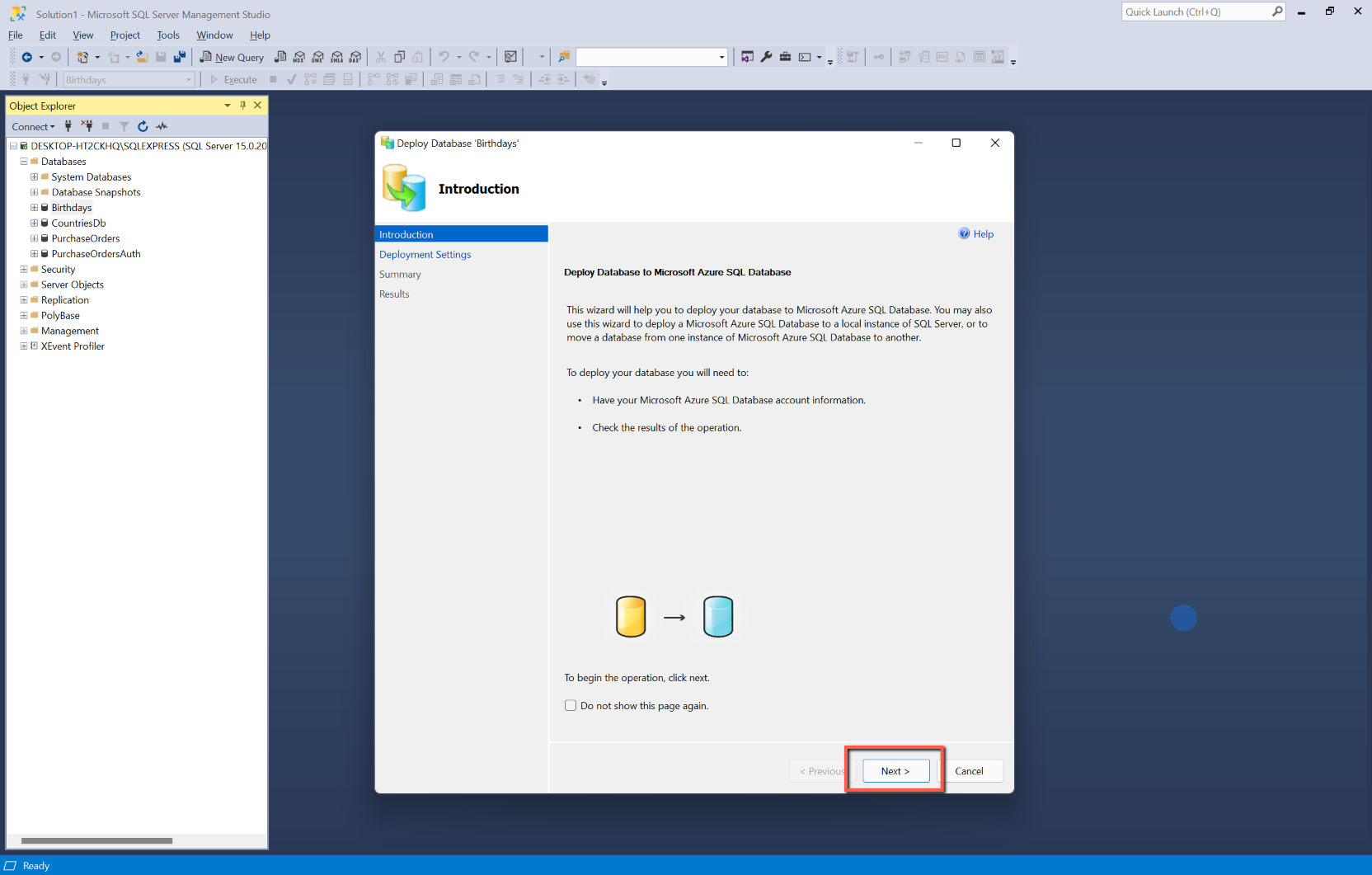
Task: Open the database availability dropdown
Action: click(x=188, y=79)
